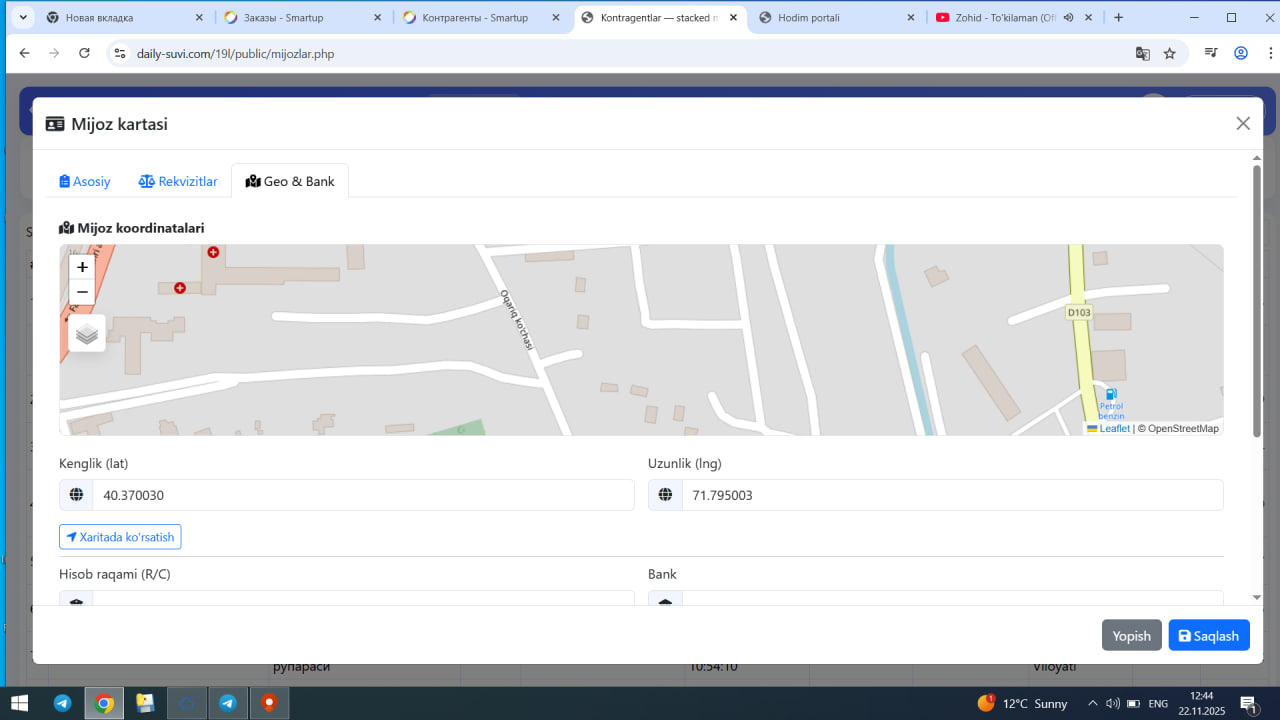Switch to the Asosiy tab
Screen dimensions: 1280x720
tap(85, 181)
